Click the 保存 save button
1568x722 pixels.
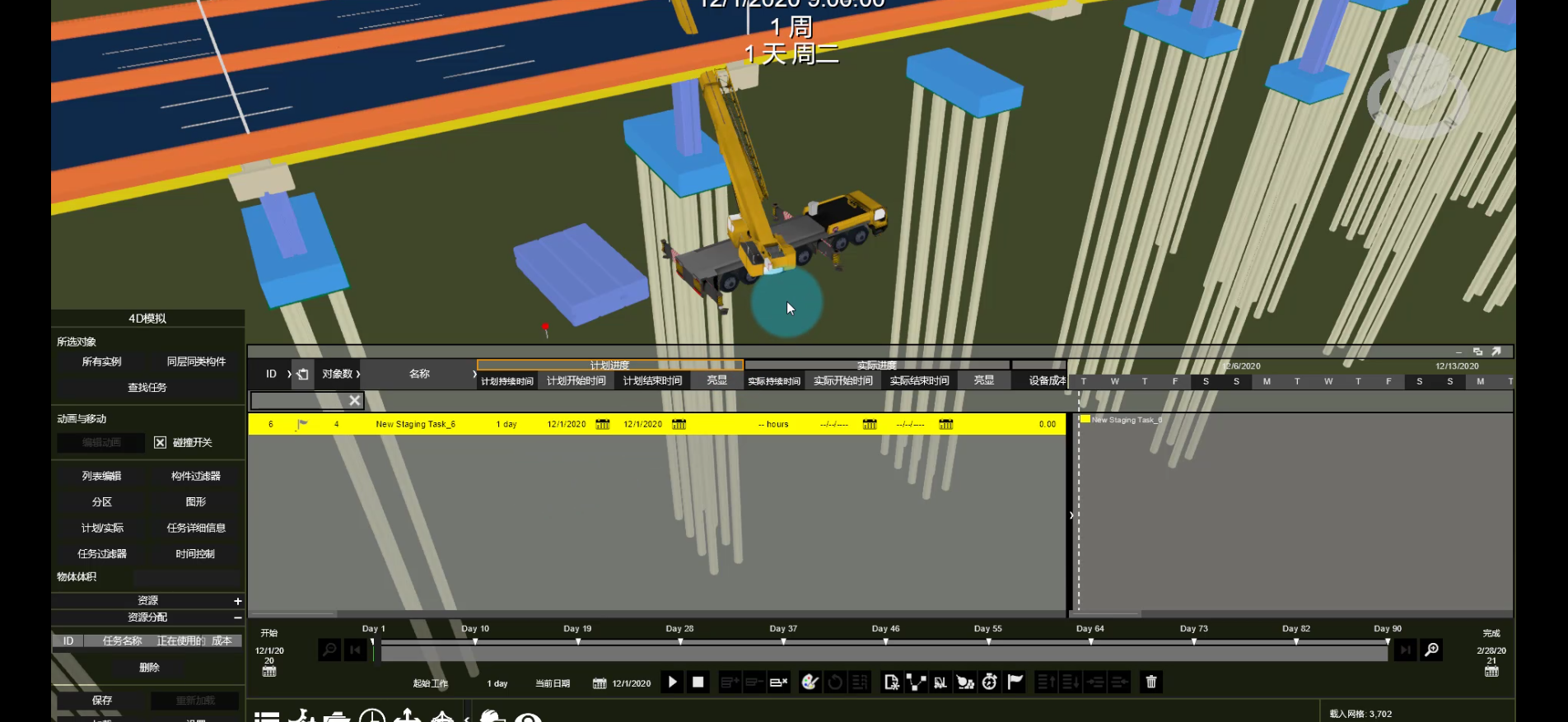[102, 701]
